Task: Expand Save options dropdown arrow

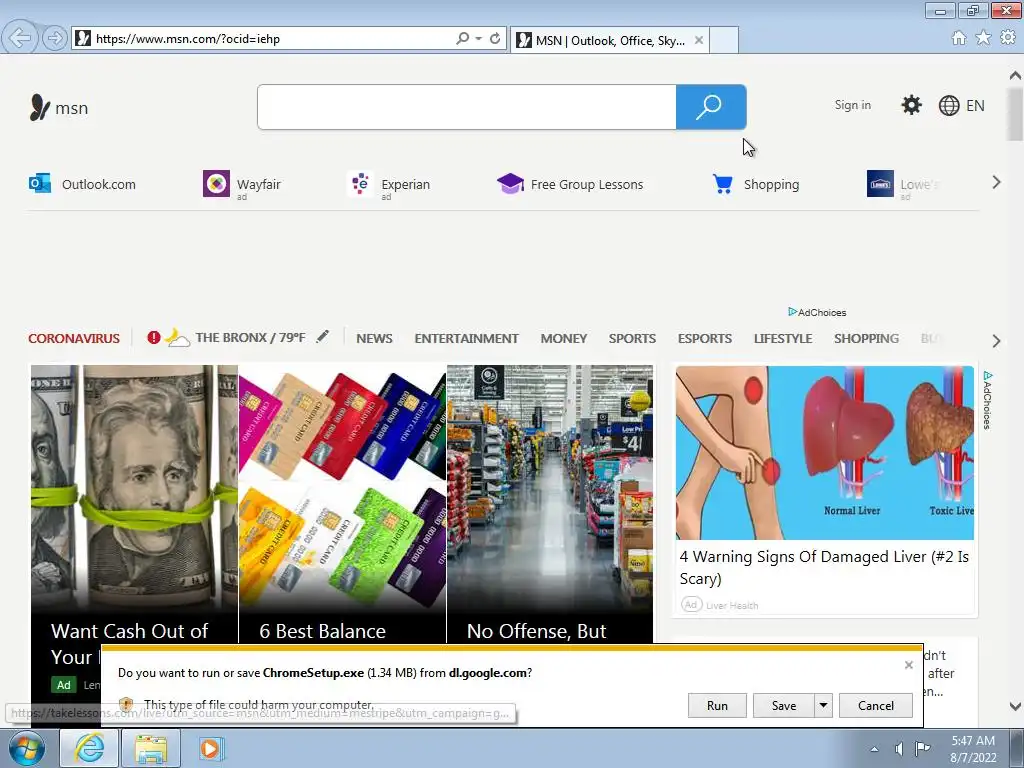Action: tap(824, 705)
